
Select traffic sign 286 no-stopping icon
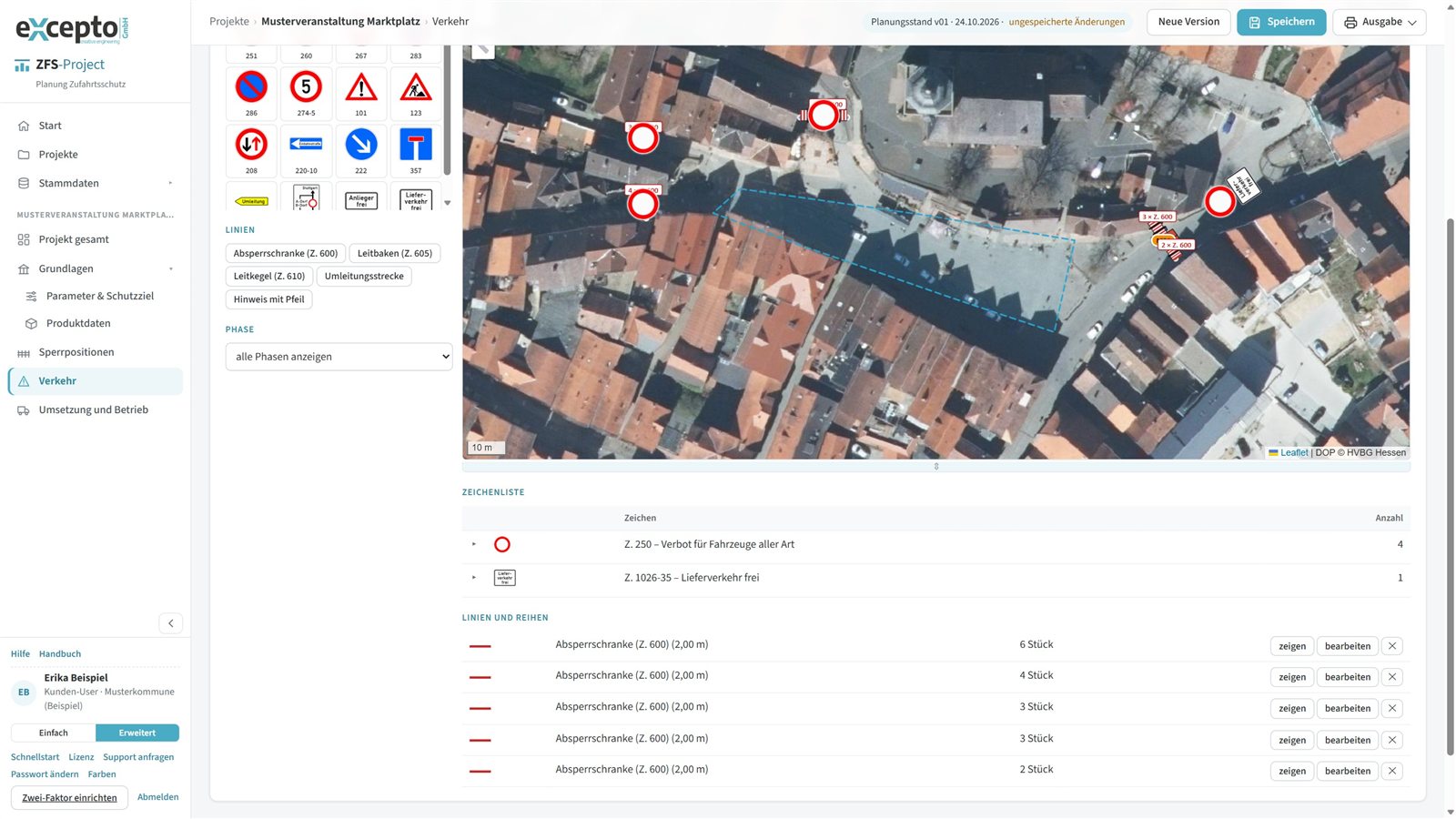[x=251, y=93]
